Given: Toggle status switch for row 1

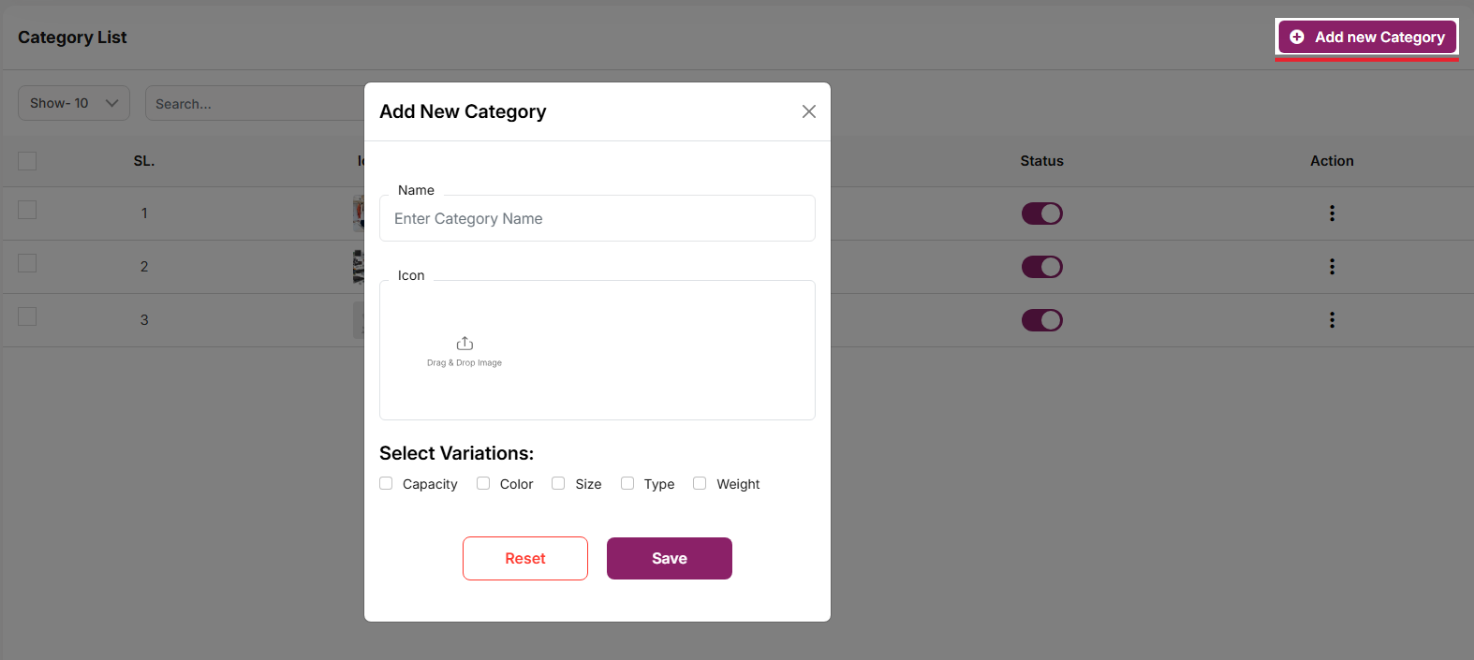Looking at the screenshot, I should [x=1041, y=213].
